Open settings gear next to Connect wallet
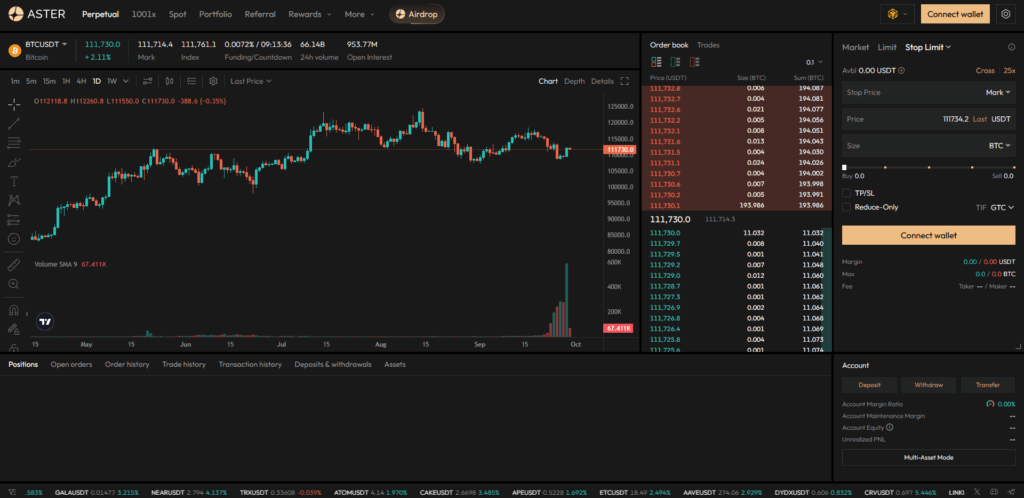Image resolution: width=1024 pixels, height=498 pixels. click(1005, 14)
